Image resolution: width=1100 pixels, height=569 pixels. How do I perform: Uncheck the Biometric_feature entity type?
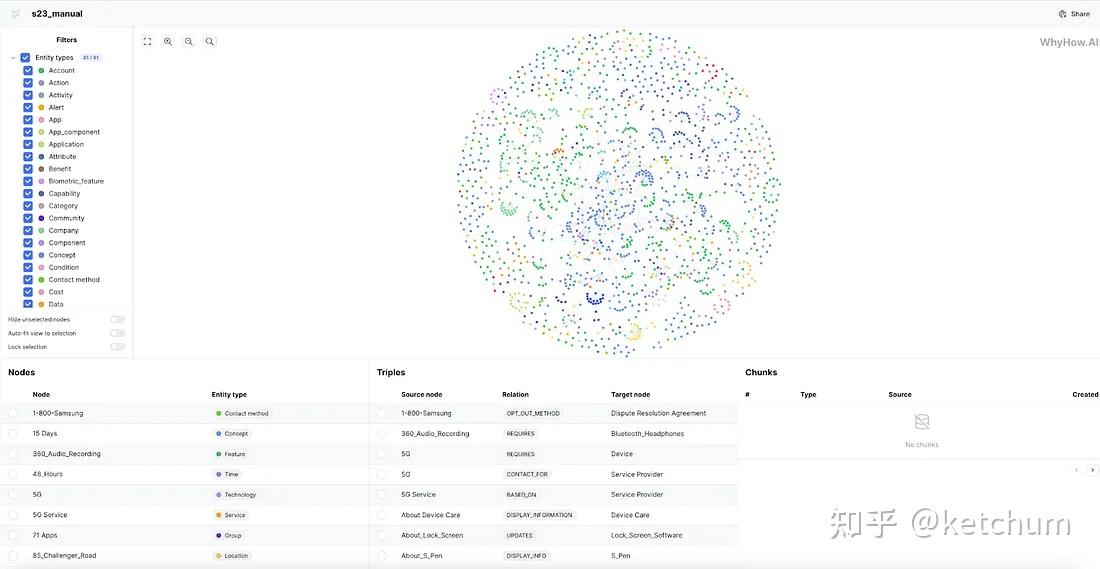tap(28, 181)
